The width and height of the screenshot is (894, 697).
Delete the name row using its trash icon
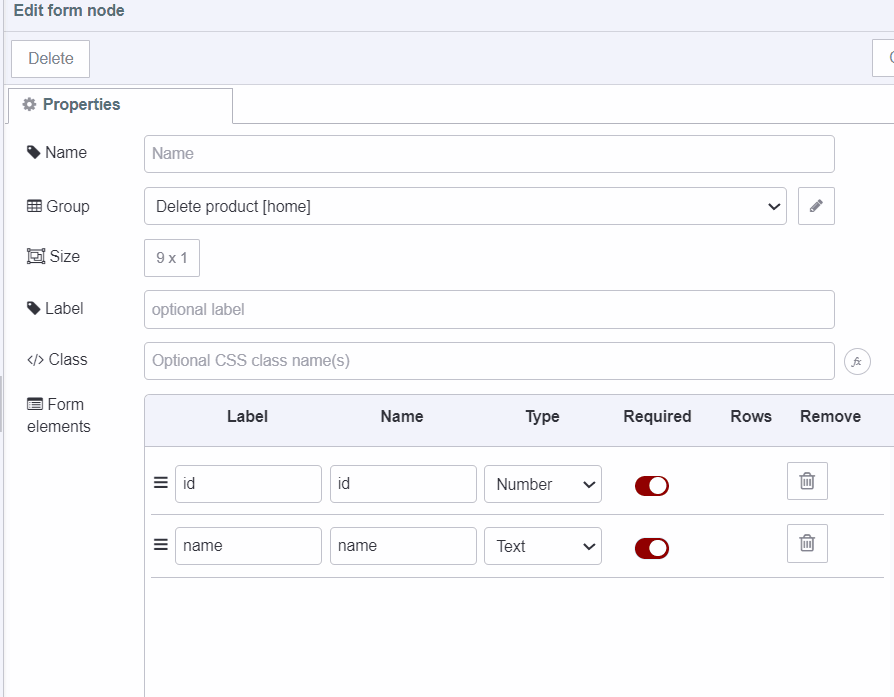point(807,543)
